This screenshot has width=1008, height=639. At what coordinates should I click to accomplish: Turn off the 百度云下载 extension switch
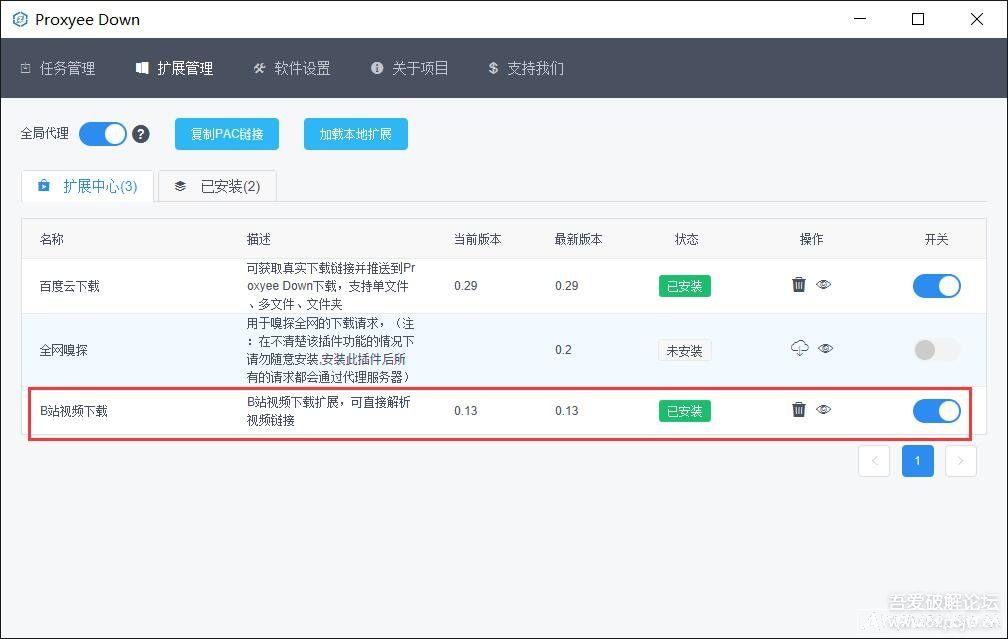pos(936,286)
